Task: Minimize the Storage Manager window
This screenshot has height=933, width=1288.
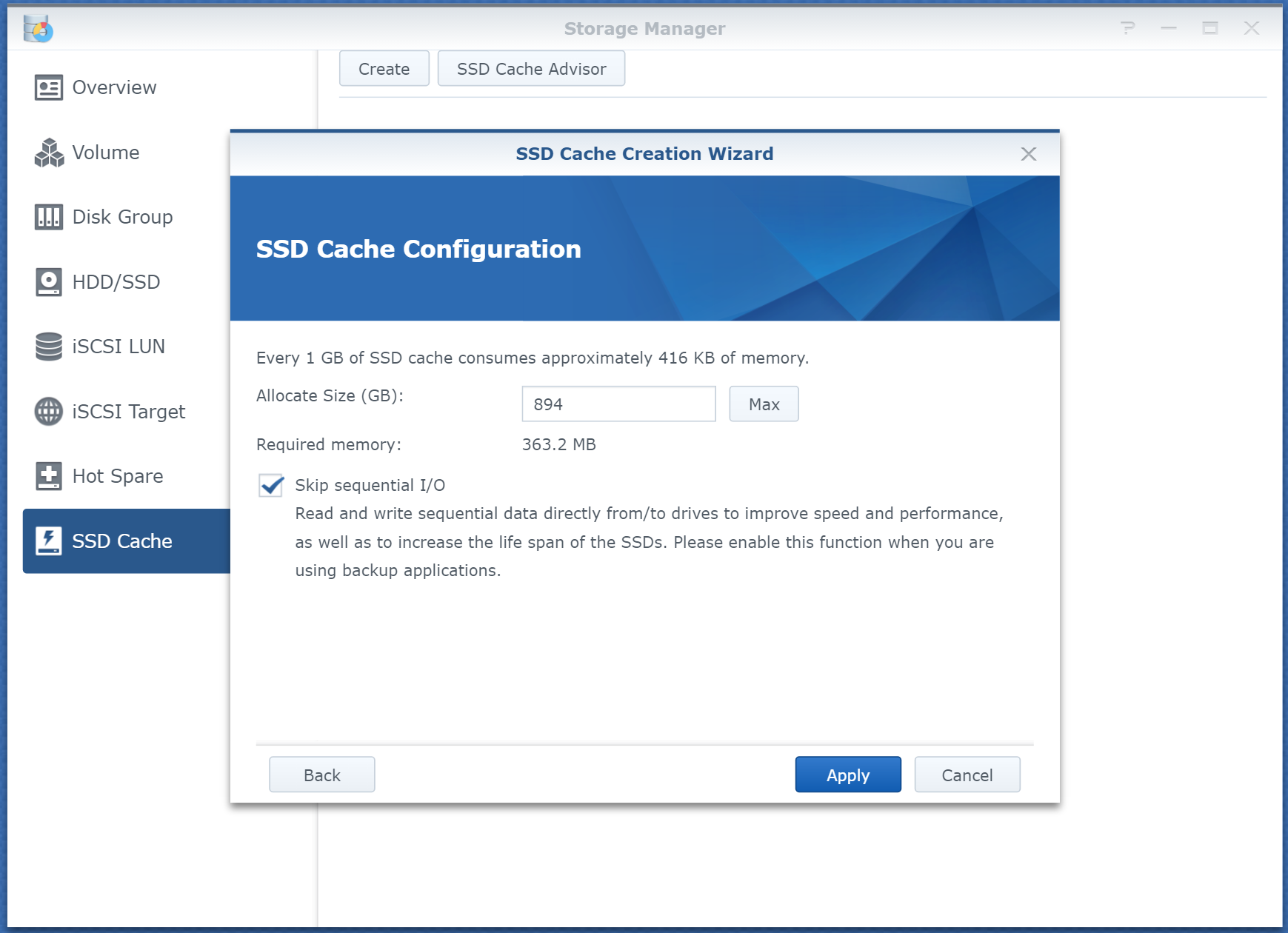Action: click(1169, 28)
